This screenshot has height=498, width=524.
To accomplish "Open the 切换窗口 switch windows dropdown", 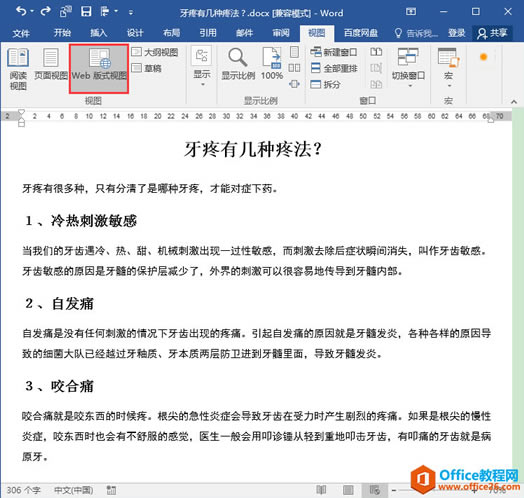I will (408, 68).
